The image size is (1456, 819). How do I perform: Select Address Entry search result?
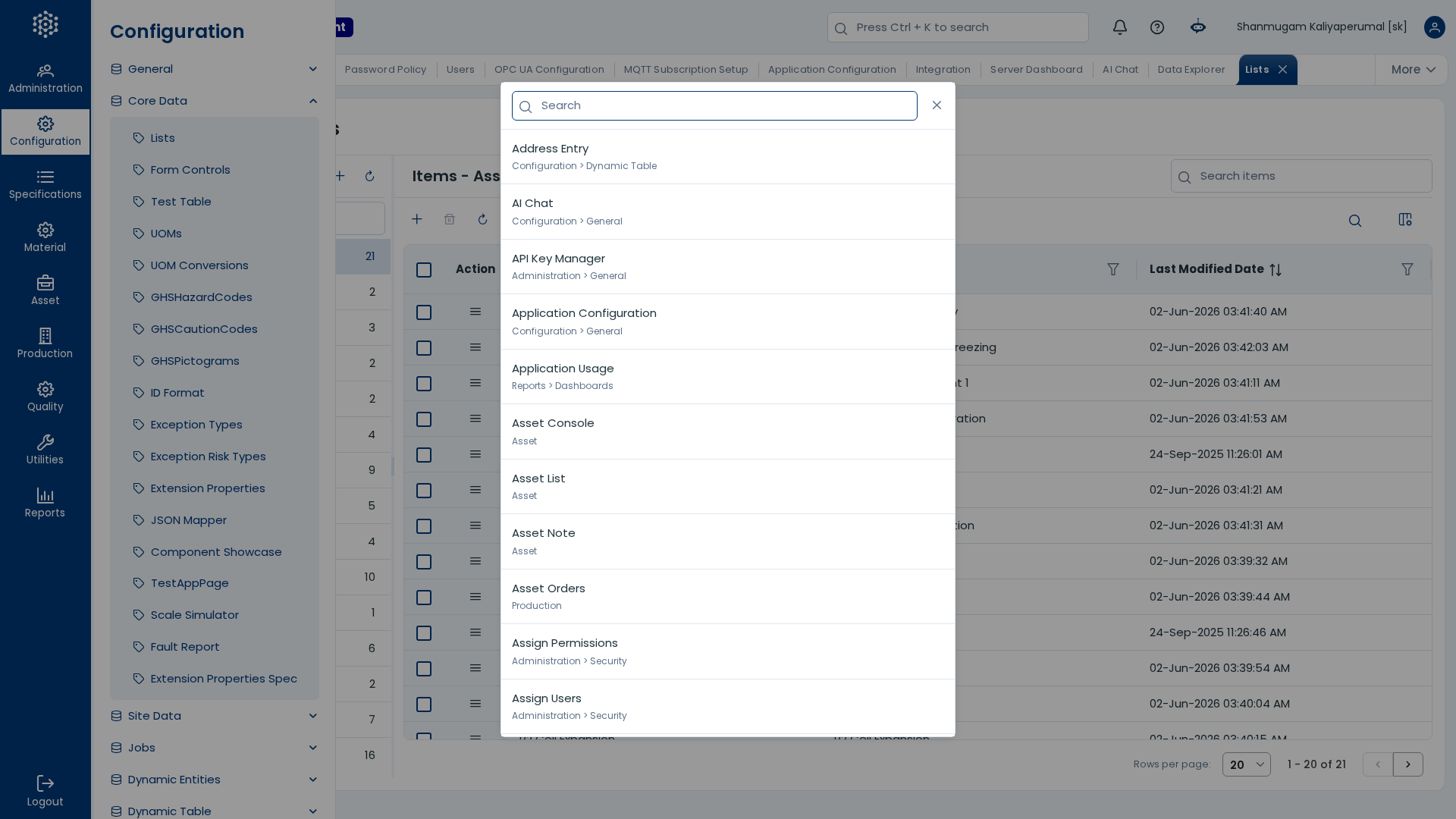[x=727, y=157]
